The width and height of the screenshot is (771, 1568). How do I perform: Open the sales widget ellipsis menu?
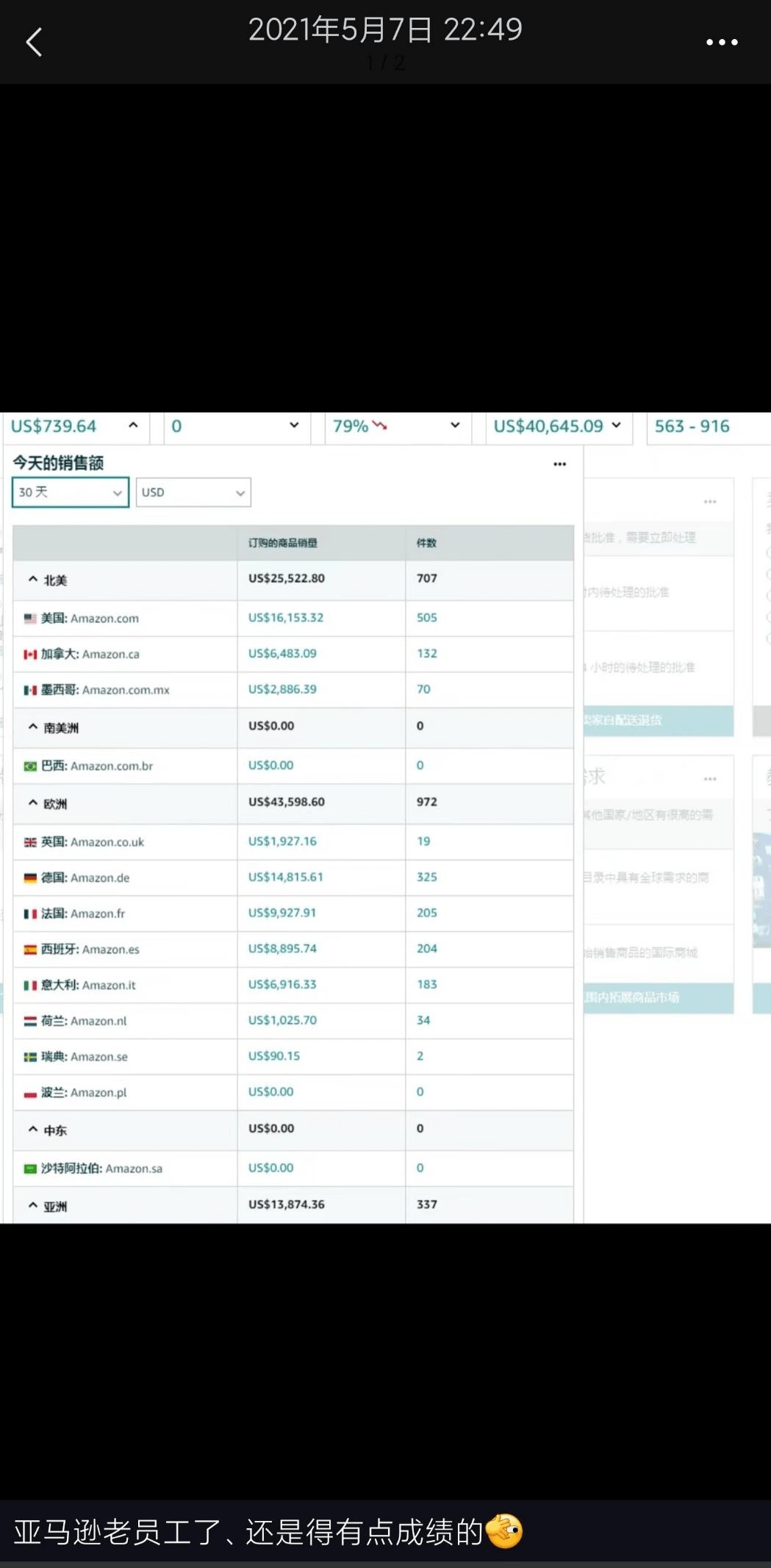coord(560,464)
